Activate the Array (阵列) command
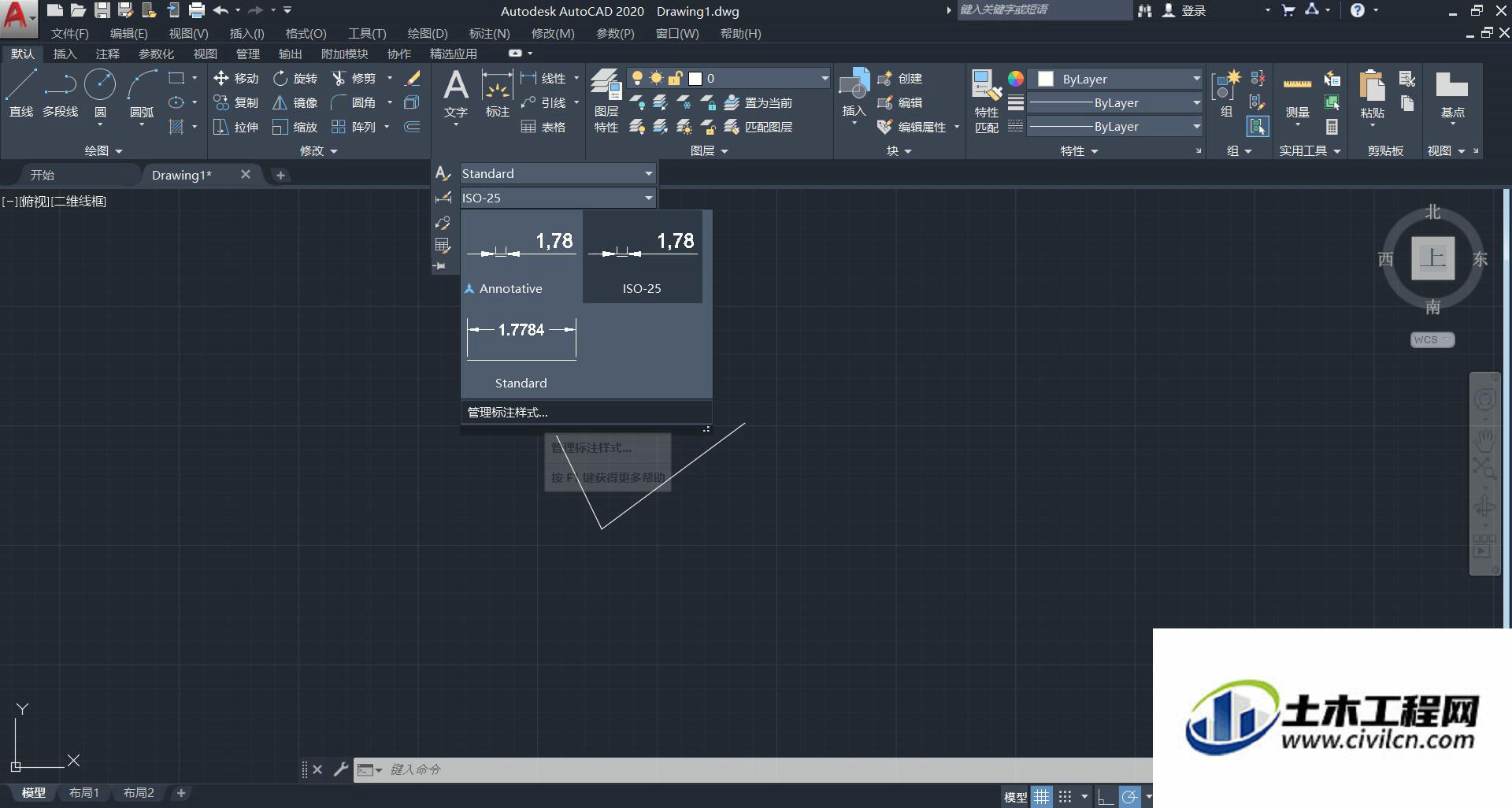The image size is (1512, 808). 354,127
